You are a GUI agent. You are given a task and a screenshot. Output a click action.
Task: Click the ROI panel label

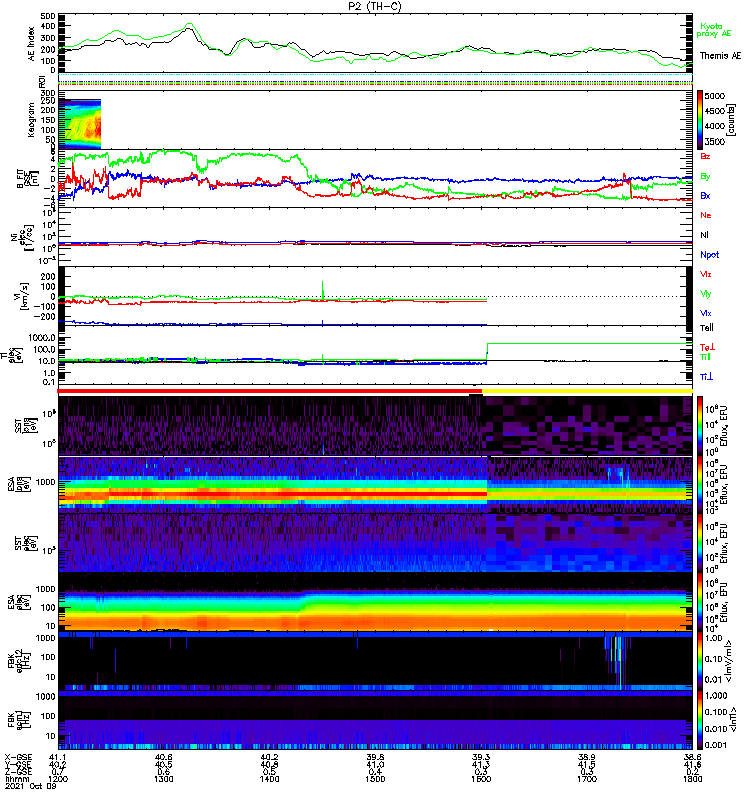coord(42,81)
